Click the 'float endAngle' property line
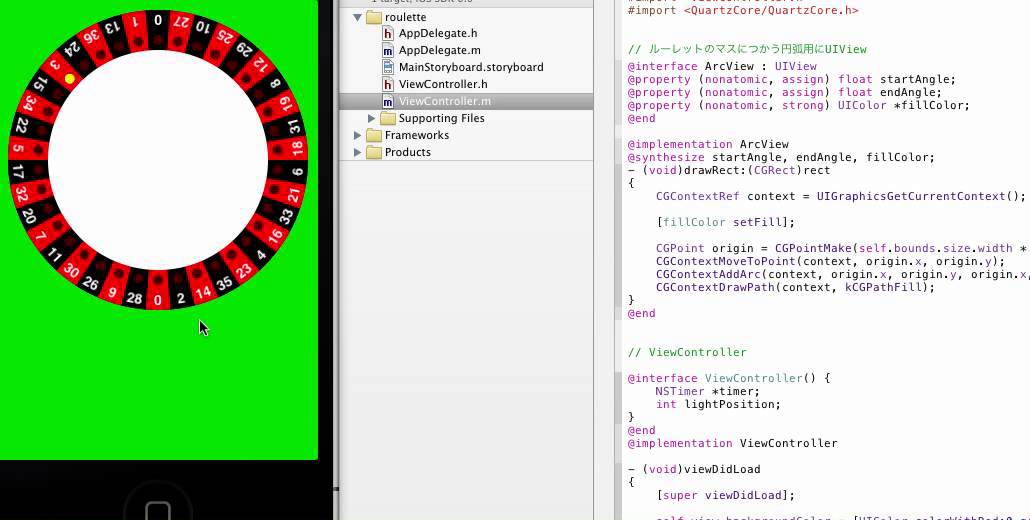 point(784,93)
